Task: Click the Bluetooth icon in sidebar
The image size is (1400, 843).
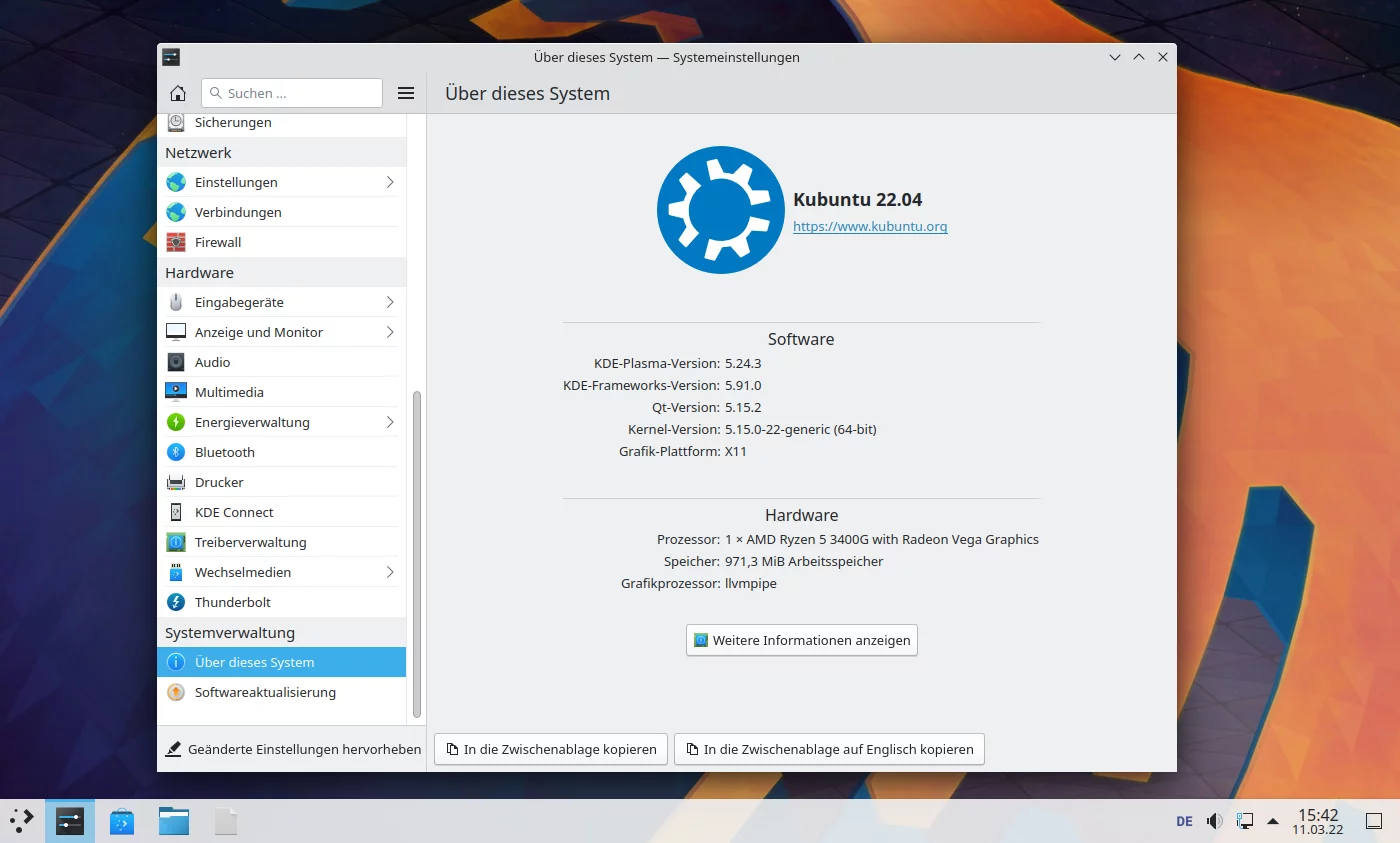Action: tap(176, 452)
